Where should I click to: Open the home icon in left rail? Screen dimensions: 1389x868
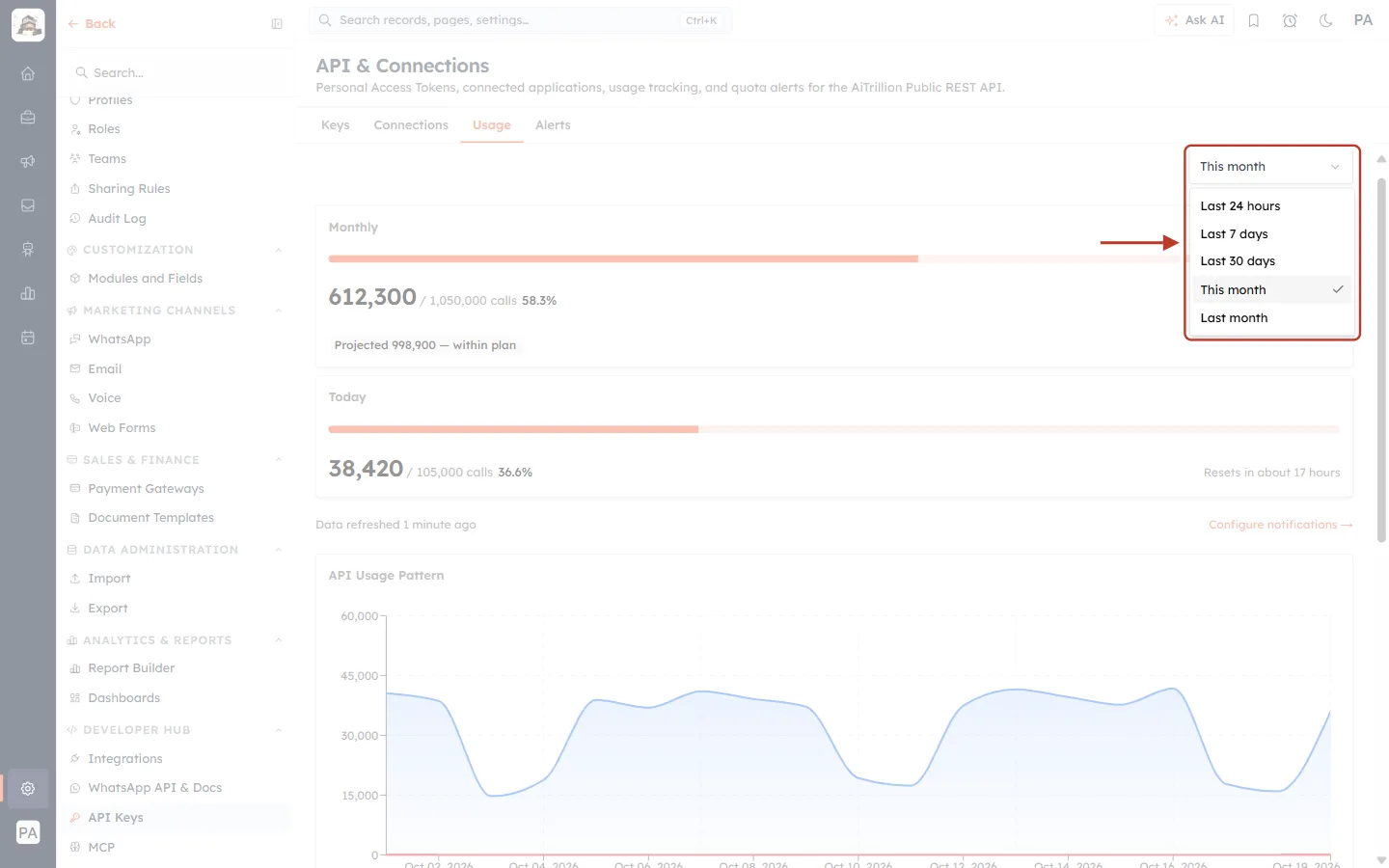tap(28, 73)
